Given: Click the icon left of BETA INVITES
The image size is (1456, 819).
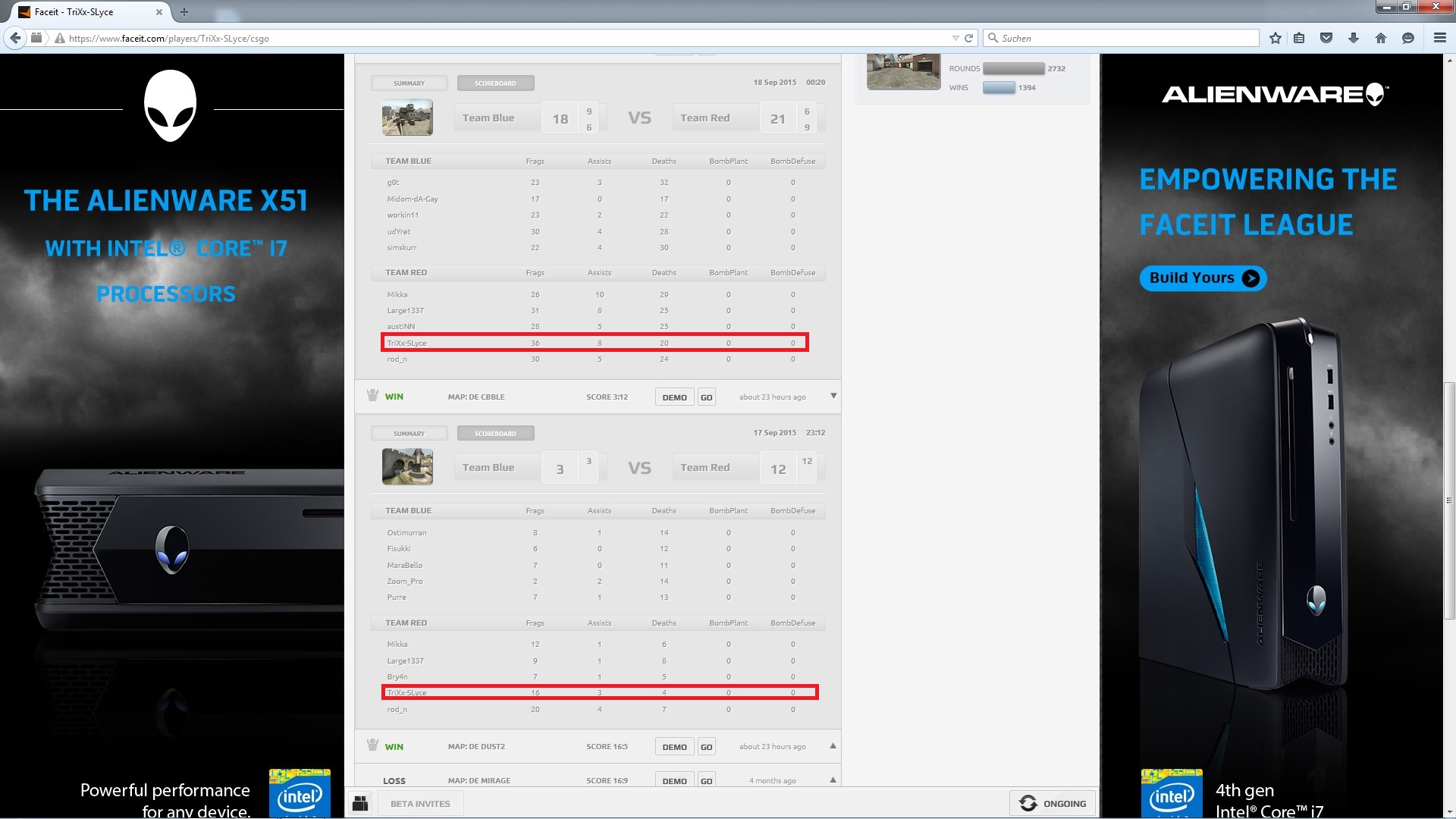Looking at the screenshot, I should click(360, 804).
